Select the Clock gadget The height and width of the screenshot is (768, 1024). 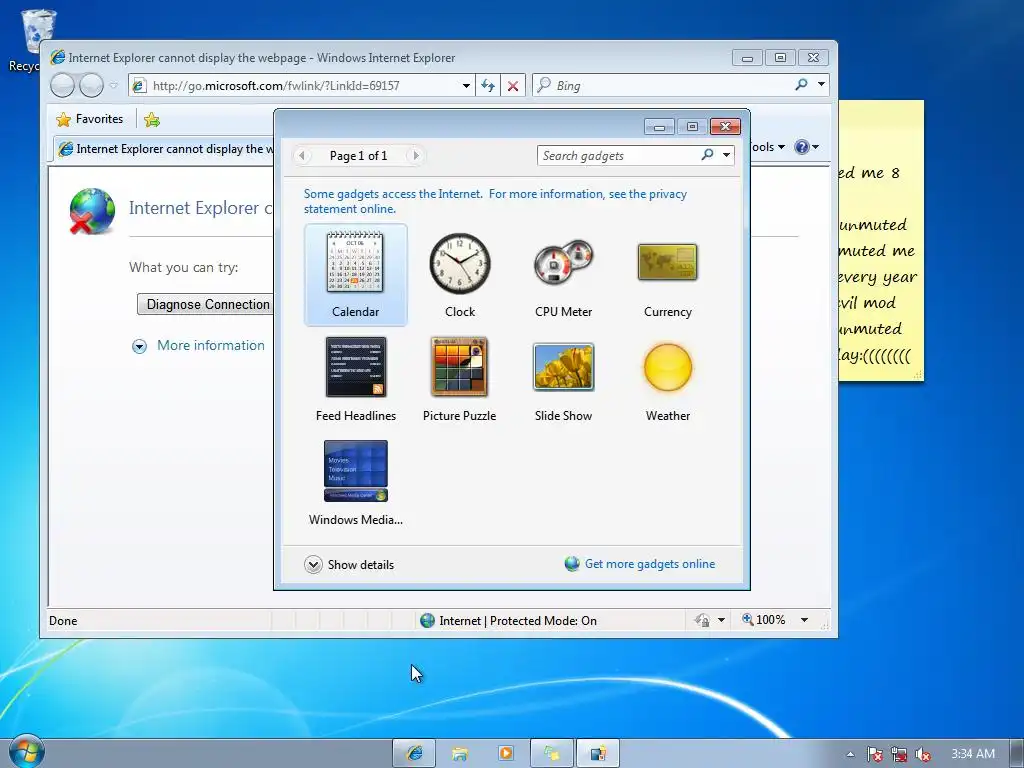(460, 274)
